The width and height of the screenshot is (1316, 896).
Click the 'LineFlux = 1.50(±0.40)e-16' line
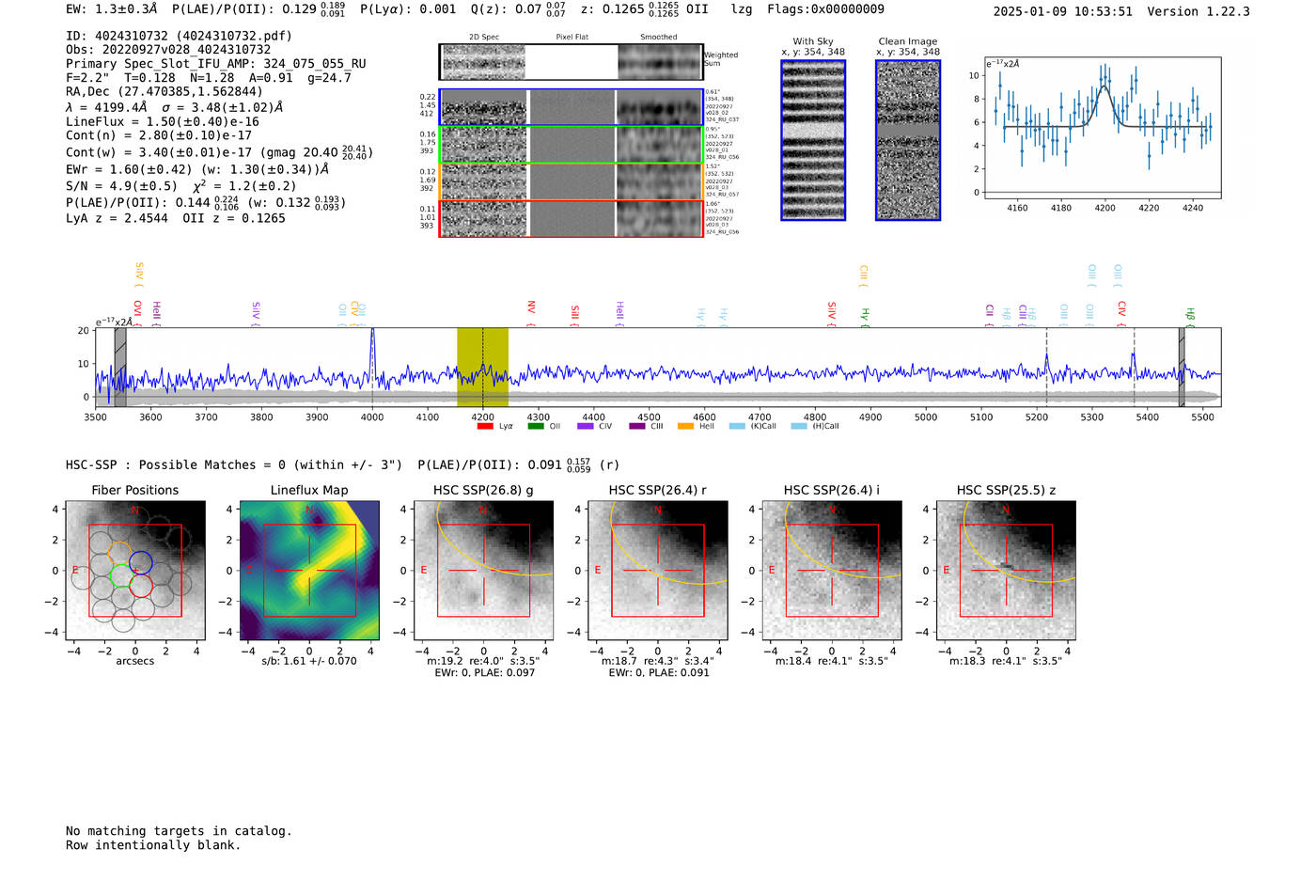pyautogui.click(x=162, y=121)
